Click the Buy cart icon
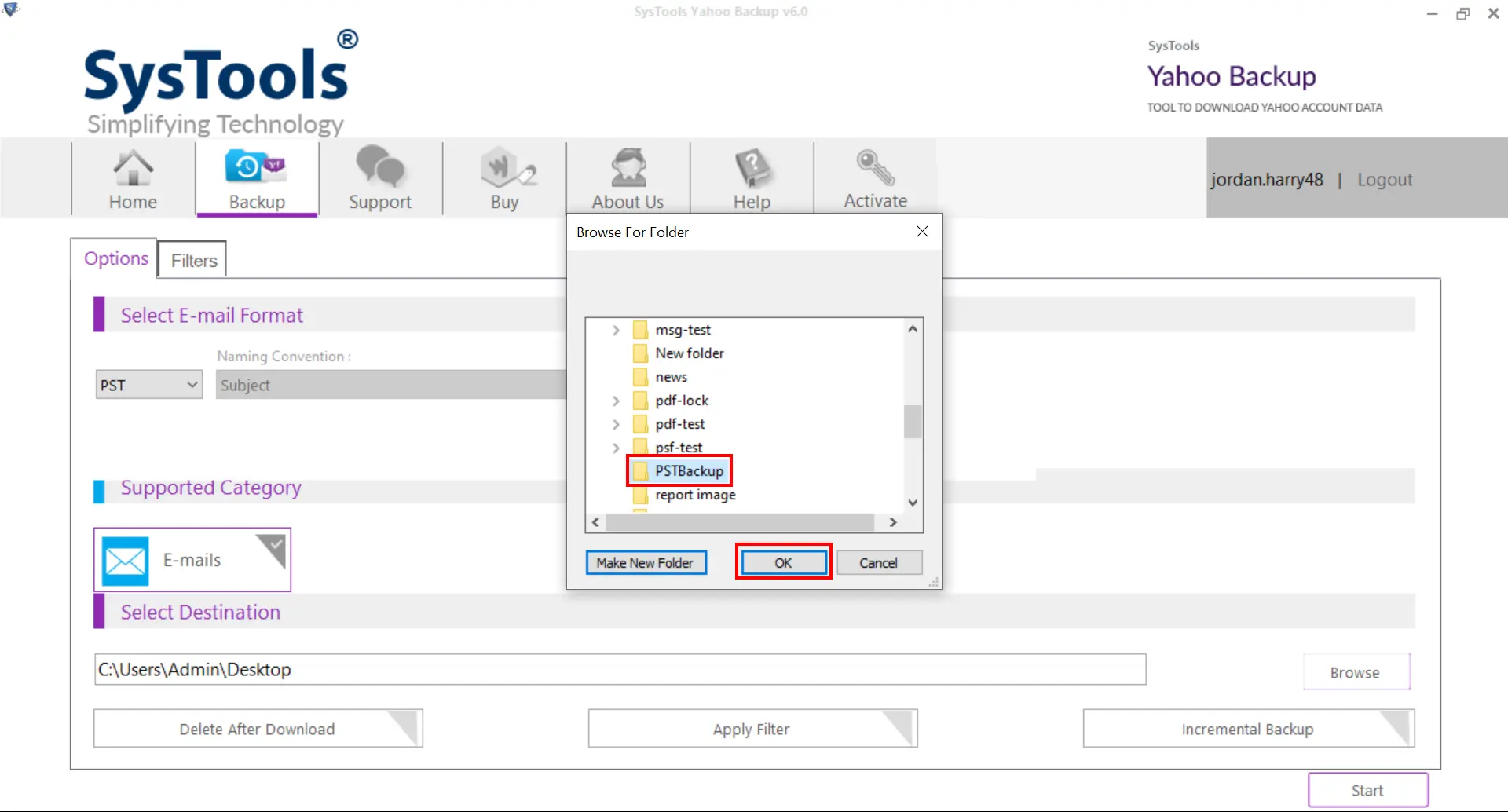The height and width of the screenshot is (812, 1508). pyautogui.click(x=507, y=167)
